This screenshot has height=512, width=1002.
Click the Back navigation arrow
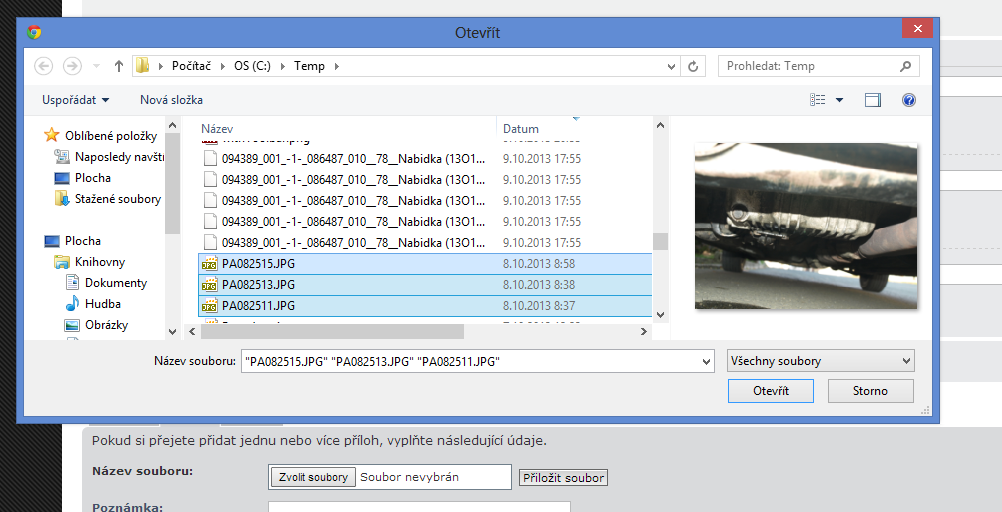(x=43, y=66)
